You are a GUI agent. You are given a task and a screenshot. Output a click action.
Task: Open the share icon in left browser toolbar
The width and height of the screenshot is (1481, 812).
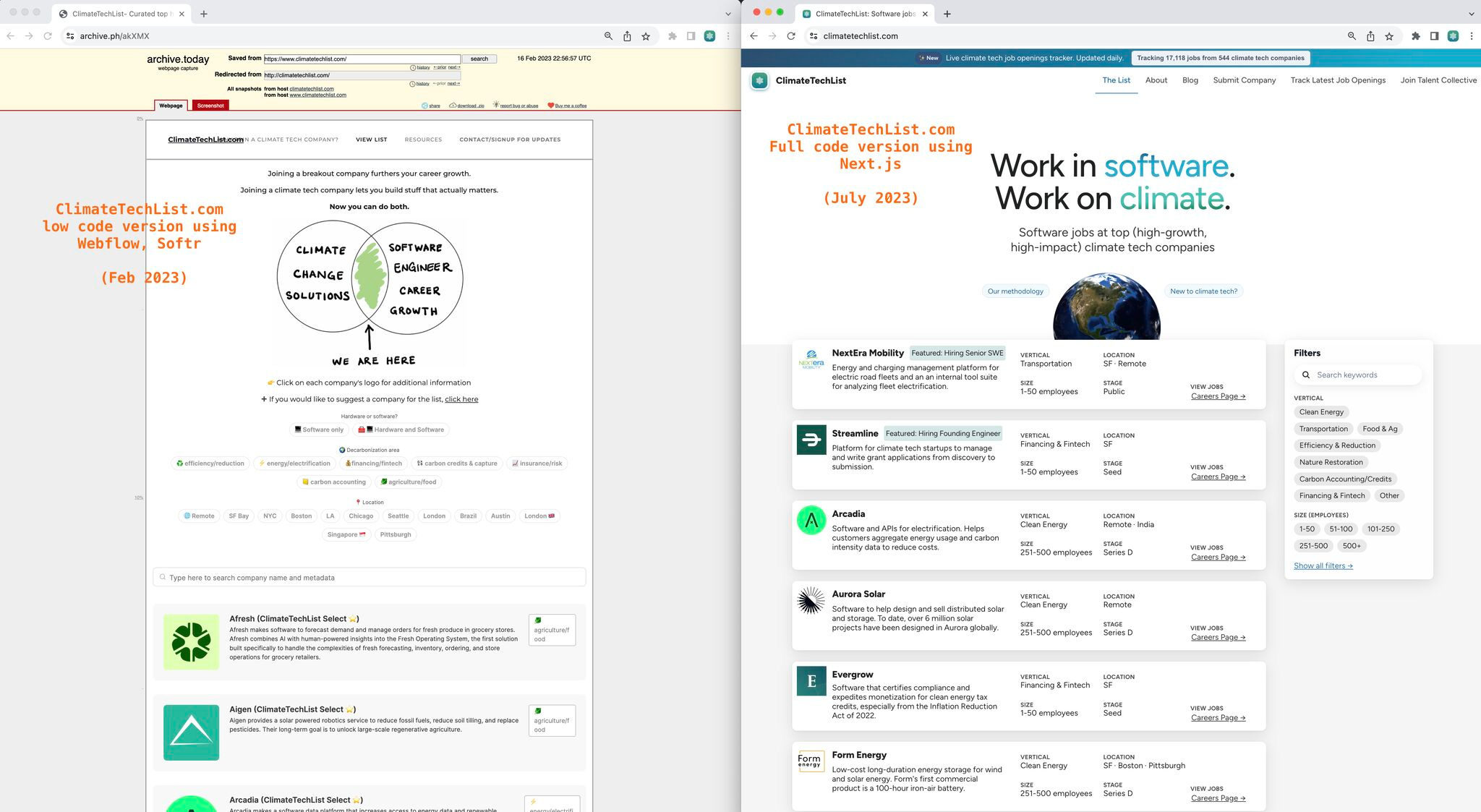pos(627,36)
